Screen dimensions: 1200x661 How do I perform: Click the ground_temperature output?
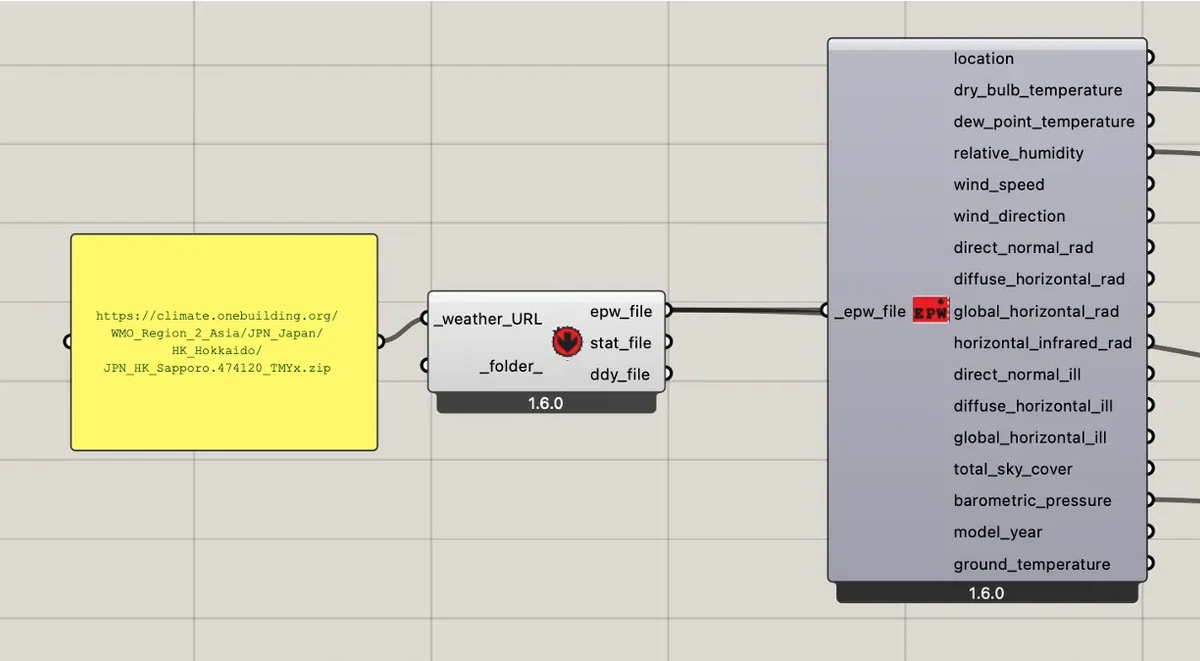pyautogui.click(x=1032, y=564)
